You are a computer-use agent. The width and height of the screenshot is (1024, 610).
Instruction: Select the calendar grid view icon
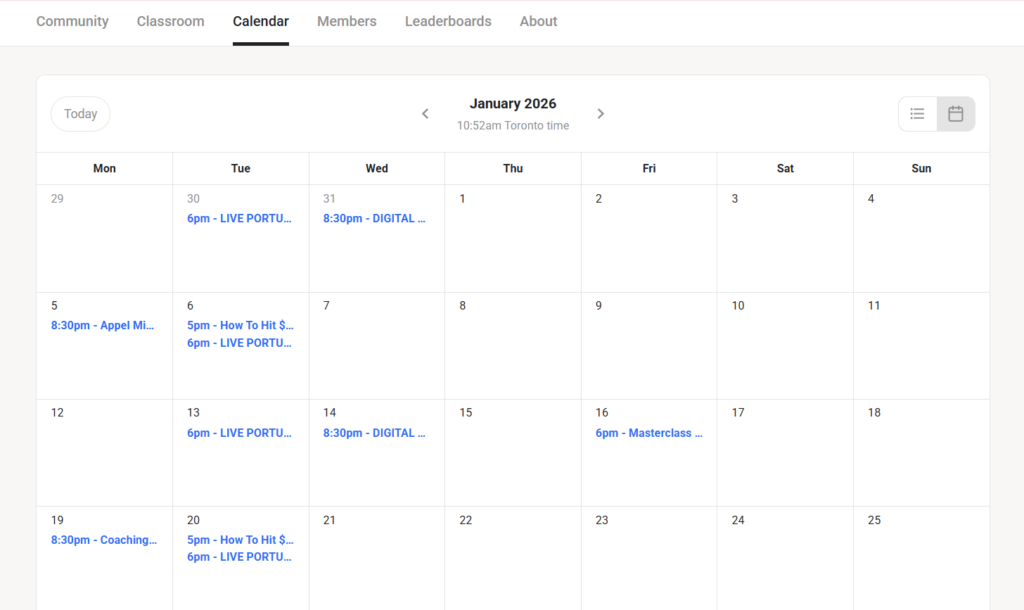pyautogui.click(x=955, y=114)
